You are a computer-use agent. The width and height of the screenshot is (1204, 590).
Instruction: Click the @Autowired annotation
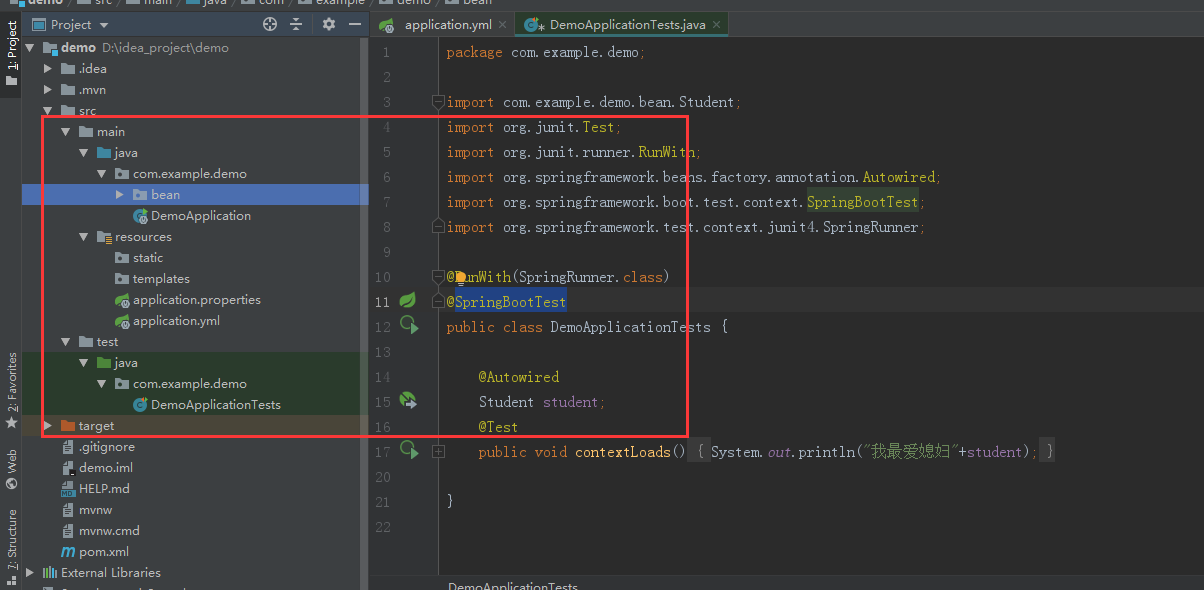pos(519,377)
